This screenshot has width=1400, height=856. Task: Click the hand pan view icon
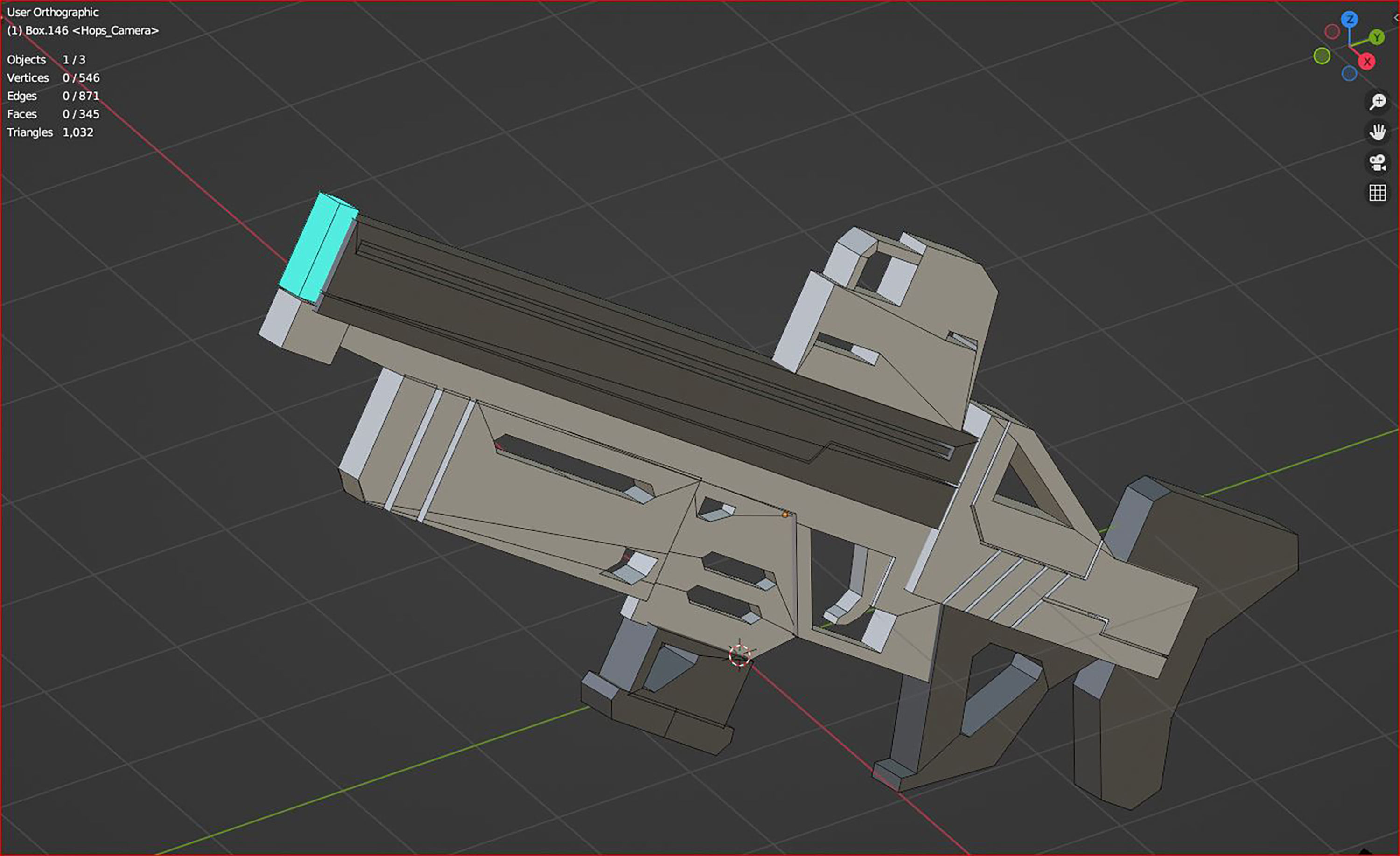pos(1377,132)
